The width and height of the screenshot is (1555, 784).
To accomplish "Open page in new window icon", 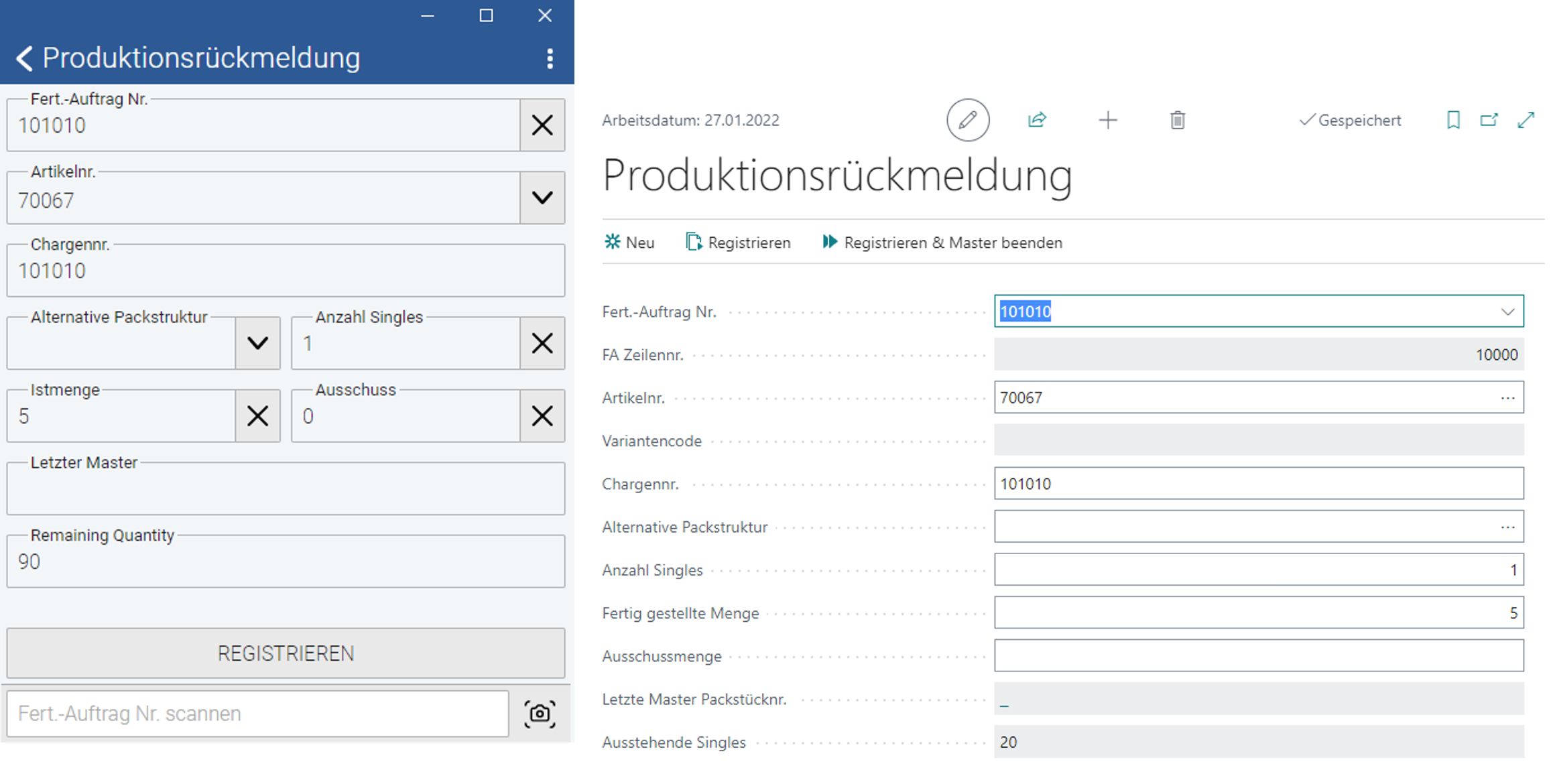I will pyautogui.click(x=1489, y=120).
